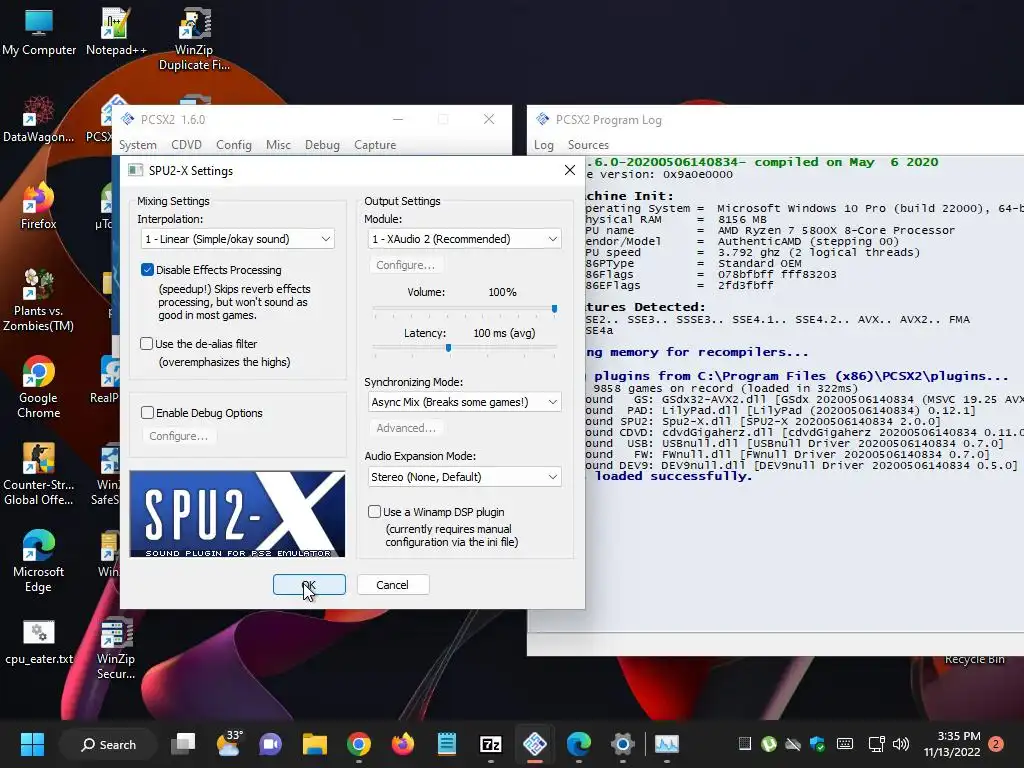Select the Microsoft Edge desktop shortcut
The width and height of the screenshot is (1024, 768).
[x=38, y=561]
